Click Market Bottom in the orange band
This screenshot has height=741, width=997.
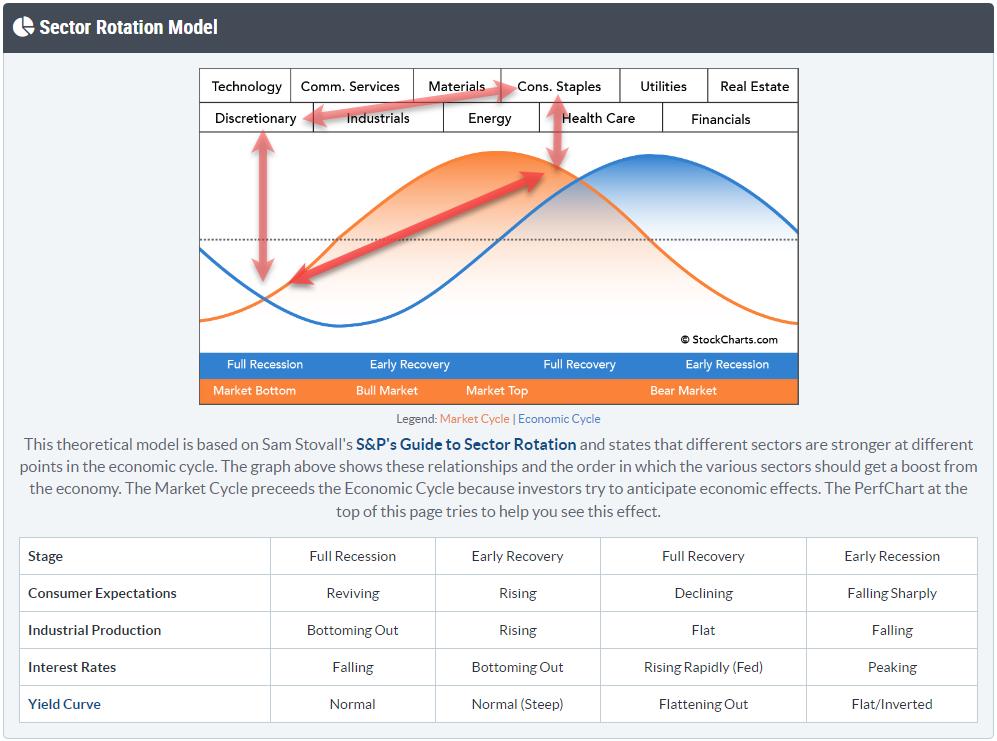254,391
